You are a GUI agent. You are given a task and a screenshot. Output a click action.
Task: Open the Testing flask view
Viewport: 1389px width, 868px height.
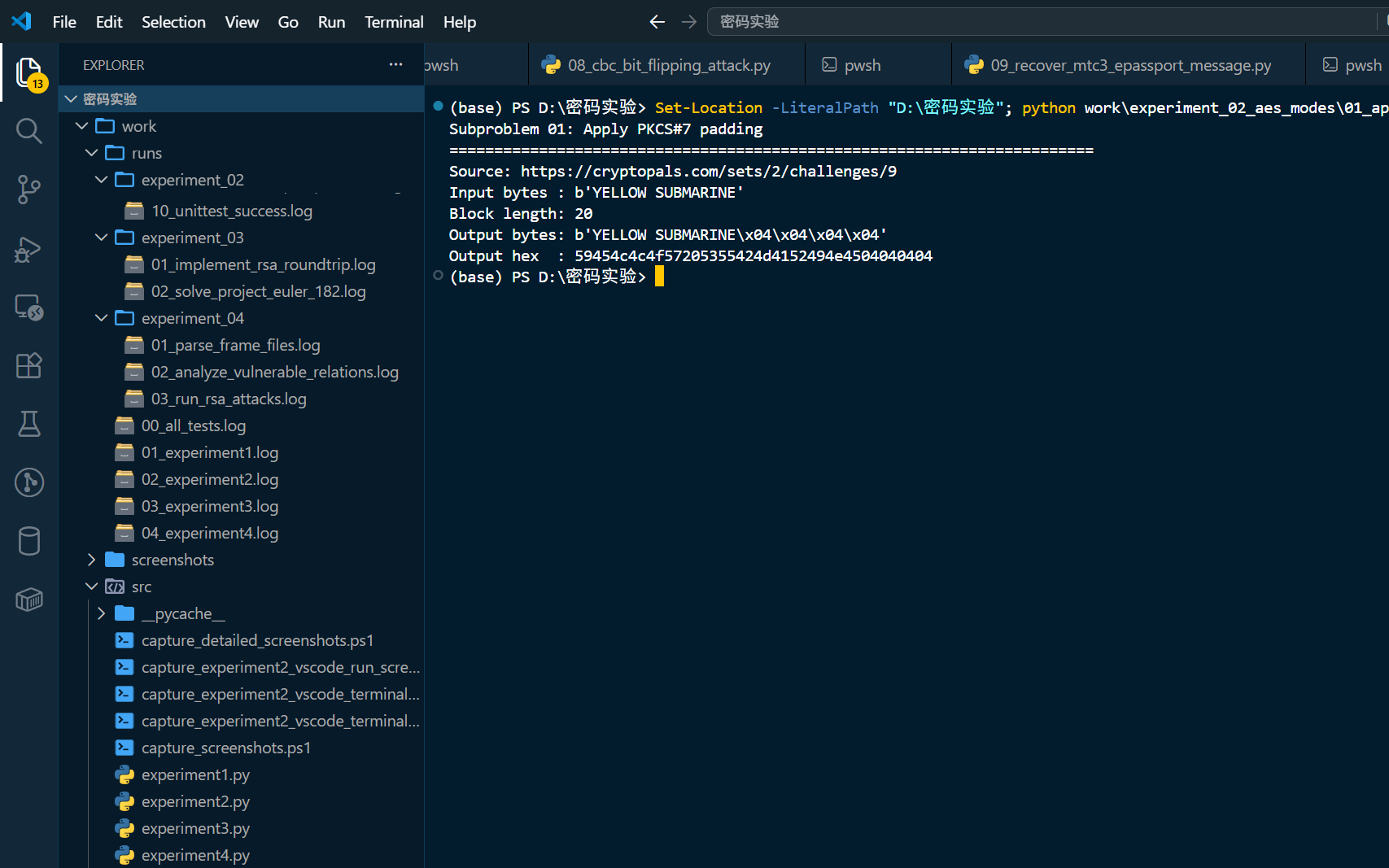(x=29, y=424)
